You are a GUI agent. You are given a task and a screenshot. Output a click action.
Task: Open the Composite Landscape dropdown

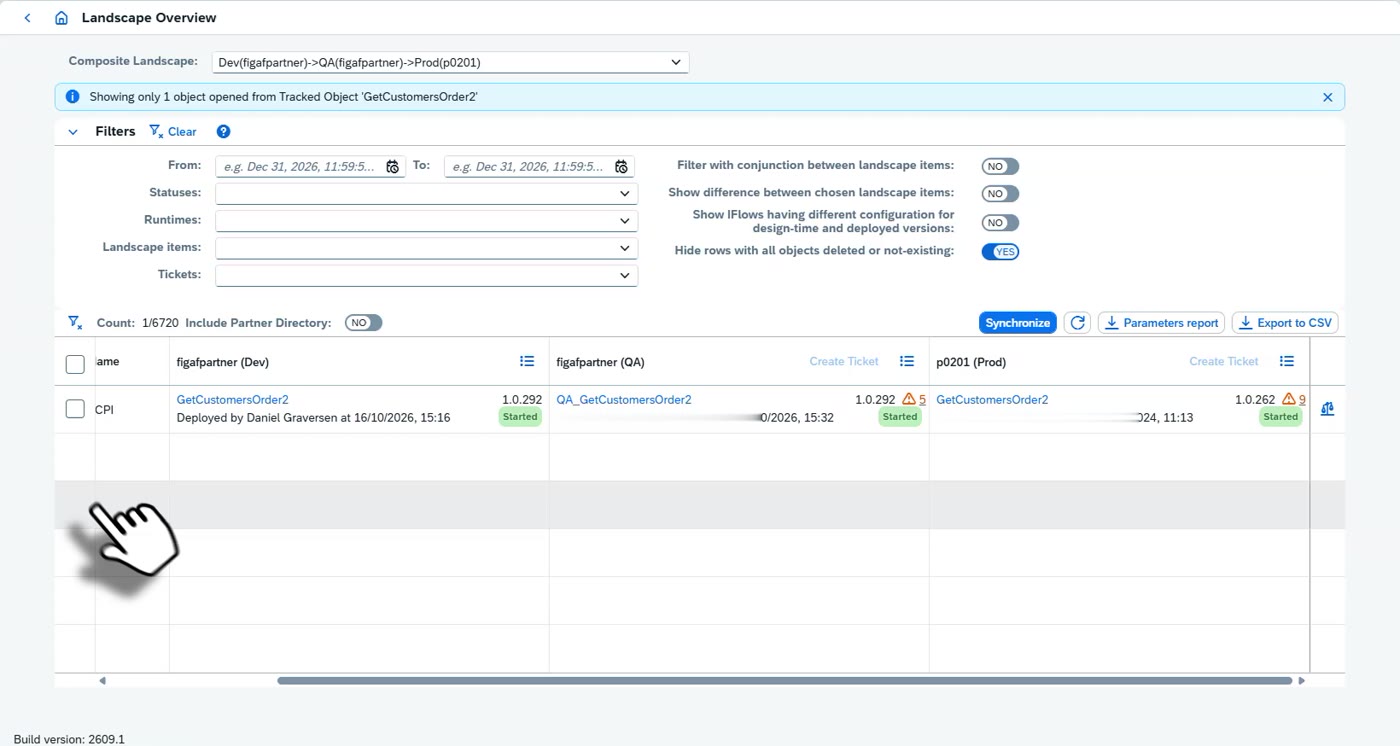[676, 62]
